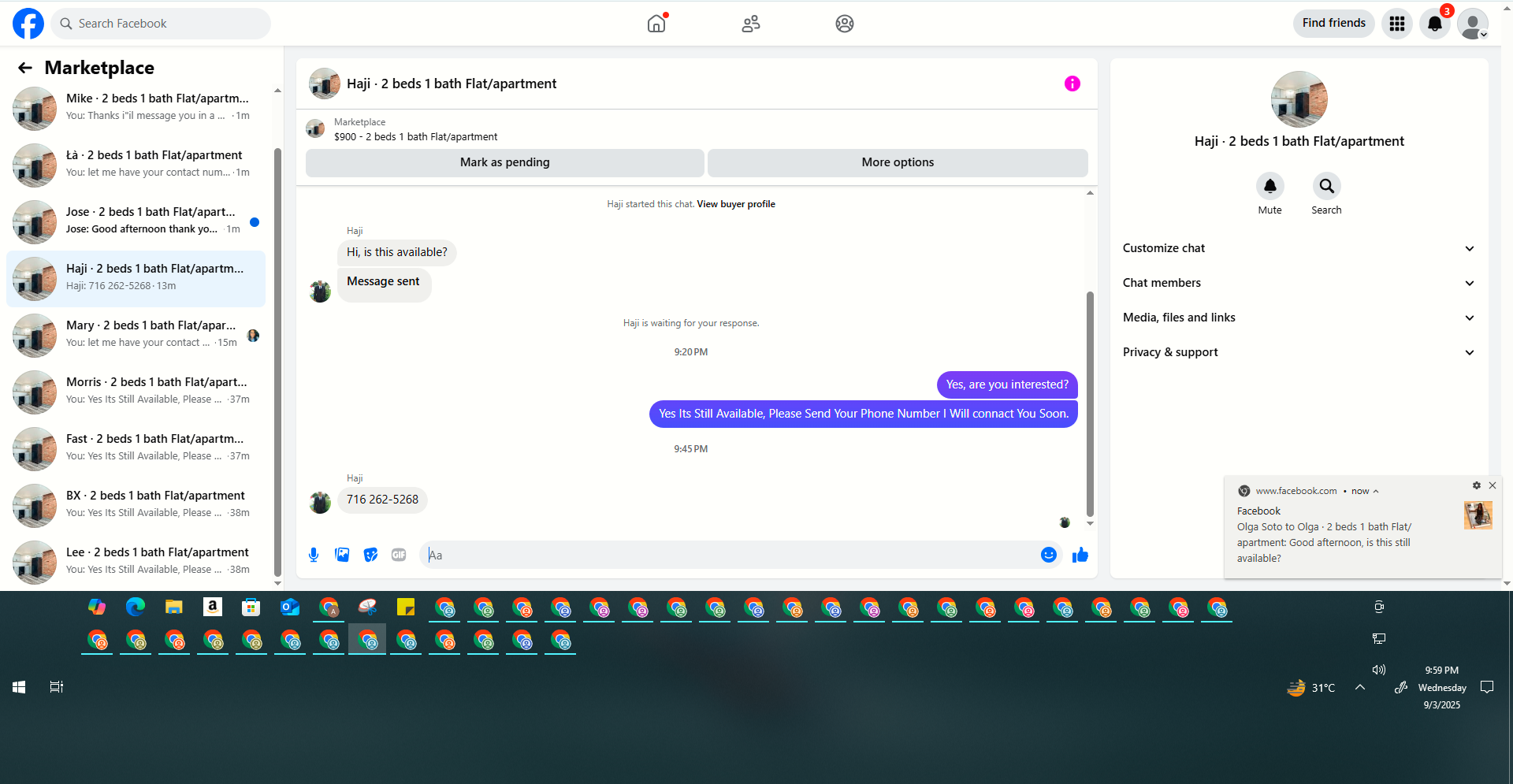Click the Find friends button

(1334, 24)
